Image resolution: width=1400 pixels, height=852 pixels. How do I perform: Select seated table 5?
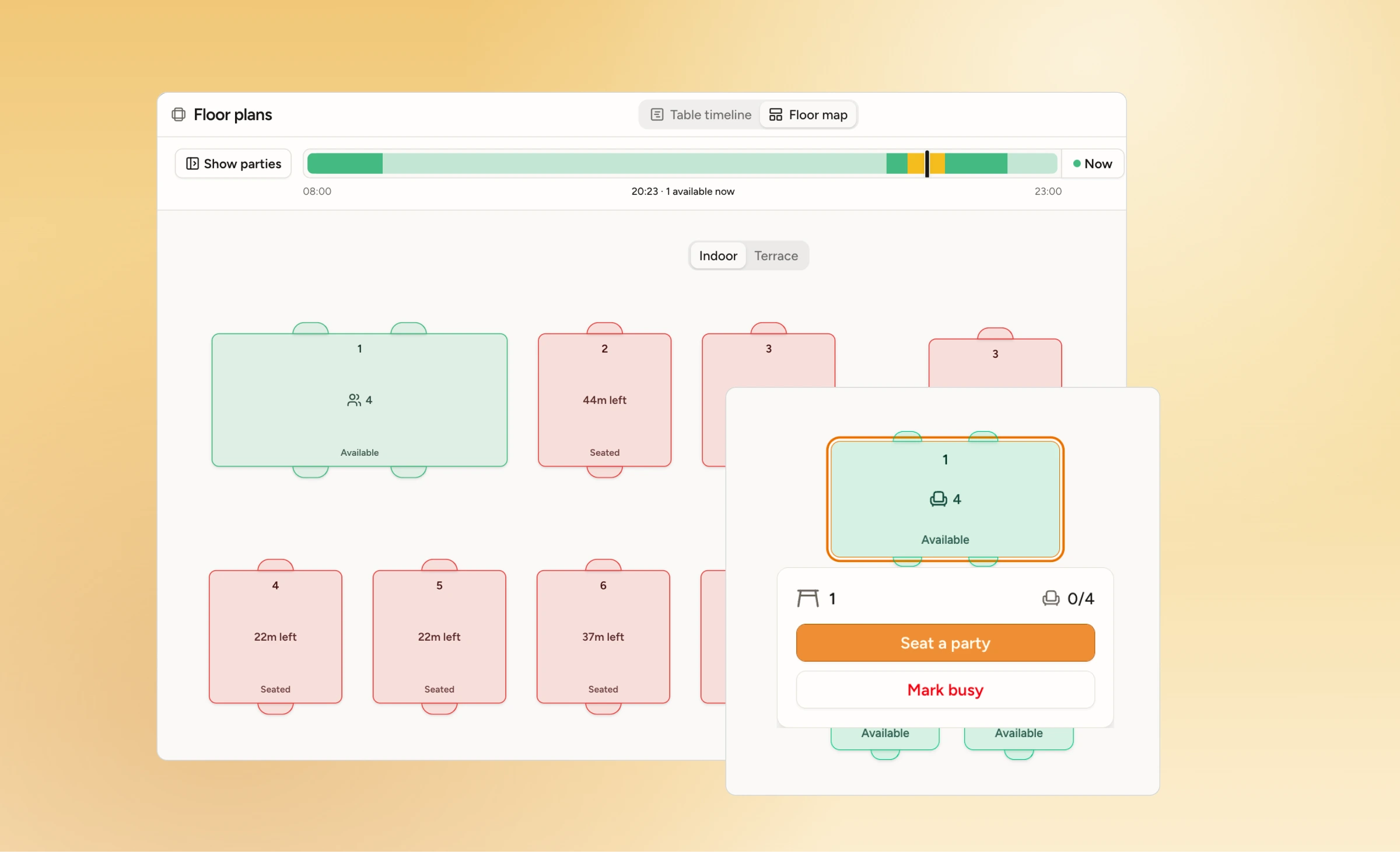click(x=439, y=637)
